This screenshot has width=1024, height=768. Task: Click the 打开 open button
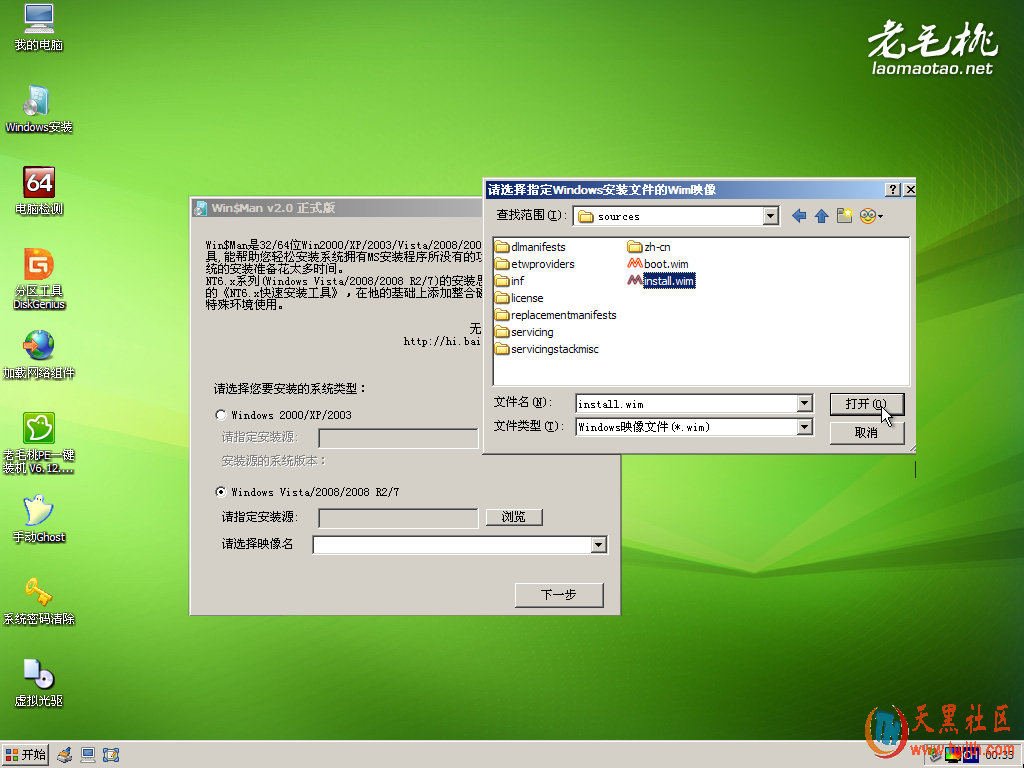click(866, 404)
